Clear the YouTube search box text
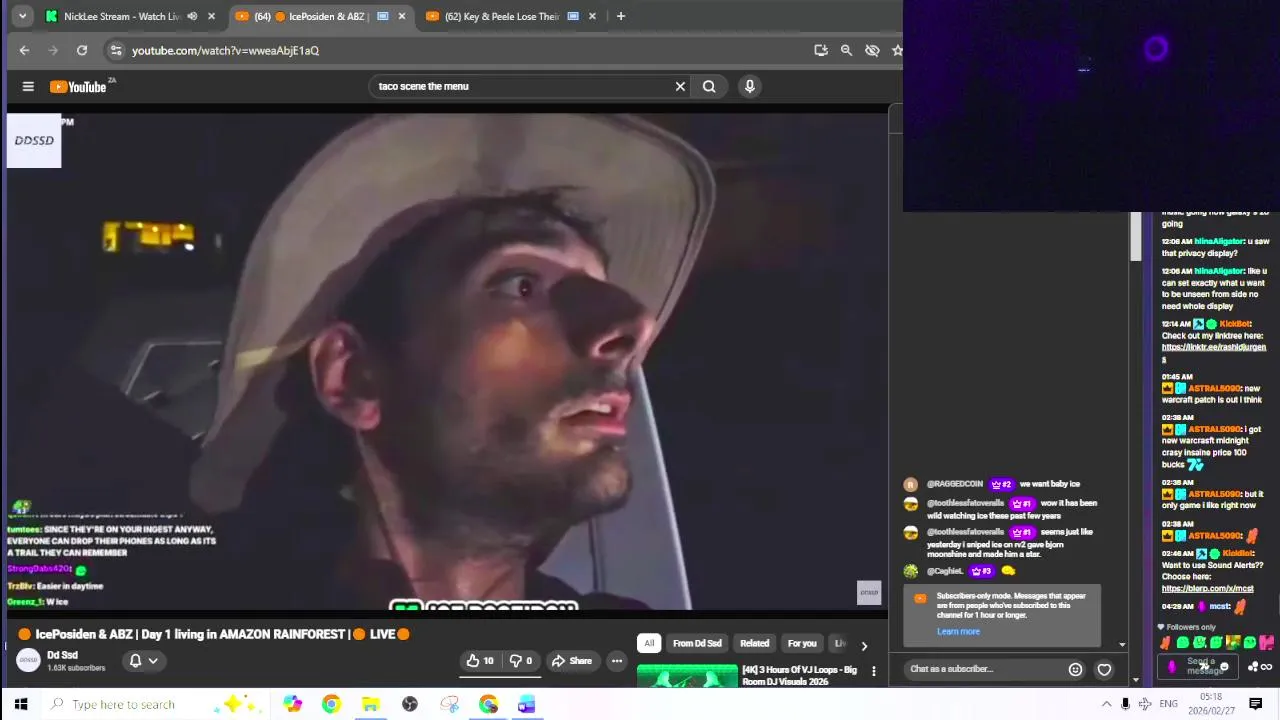The image size is (1280, 720). (680, 86)
